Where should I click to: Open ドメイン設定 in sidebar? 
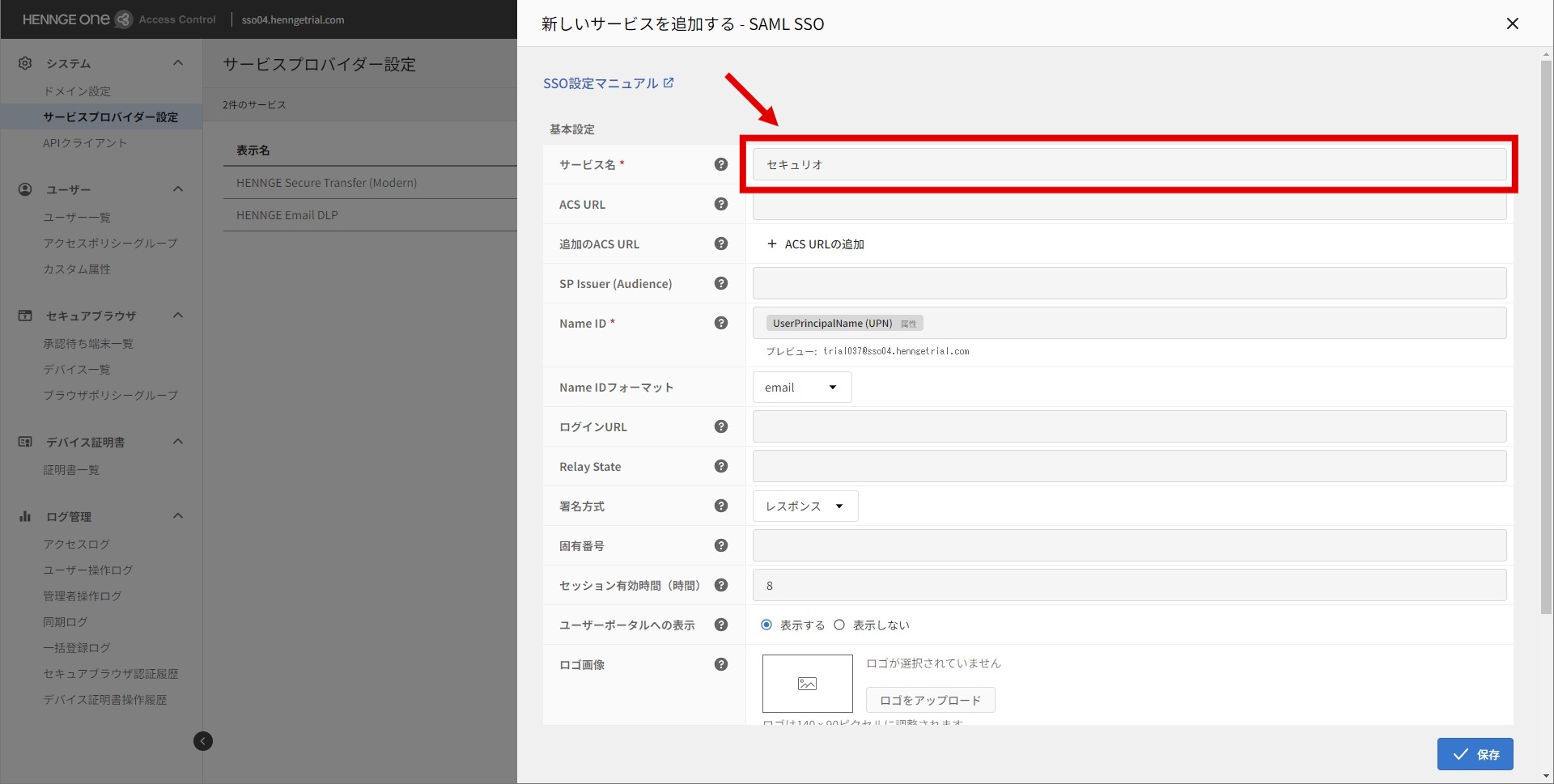[x=77, y=91]
